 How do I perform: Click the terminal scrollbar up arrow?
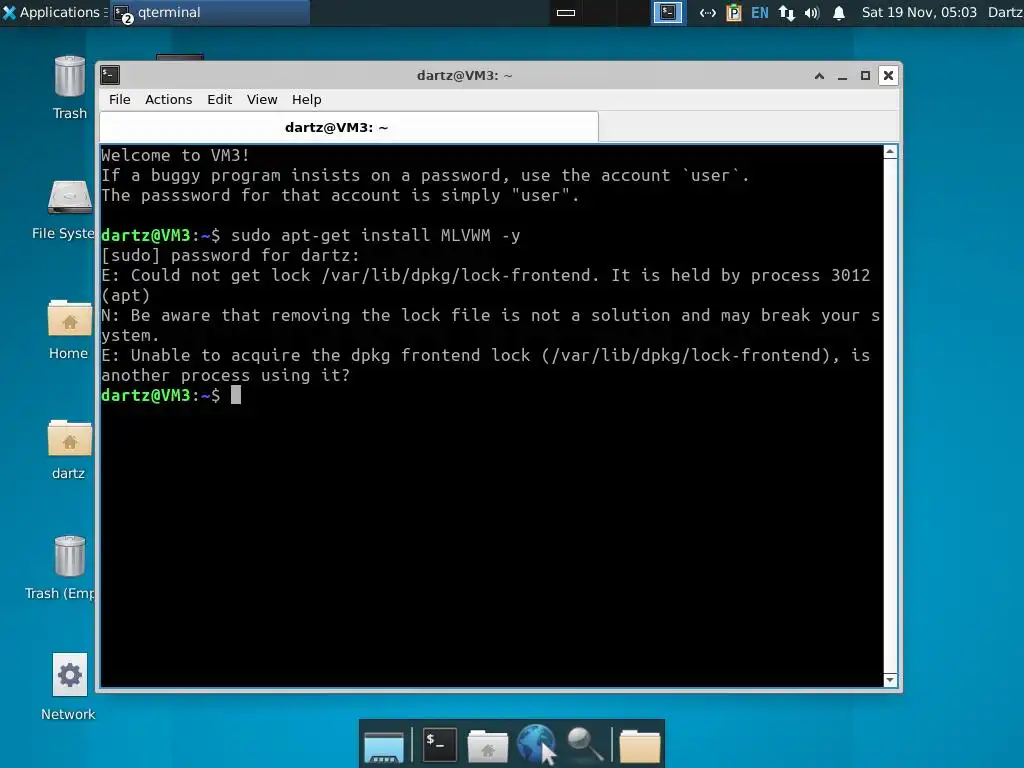[890, 152]
